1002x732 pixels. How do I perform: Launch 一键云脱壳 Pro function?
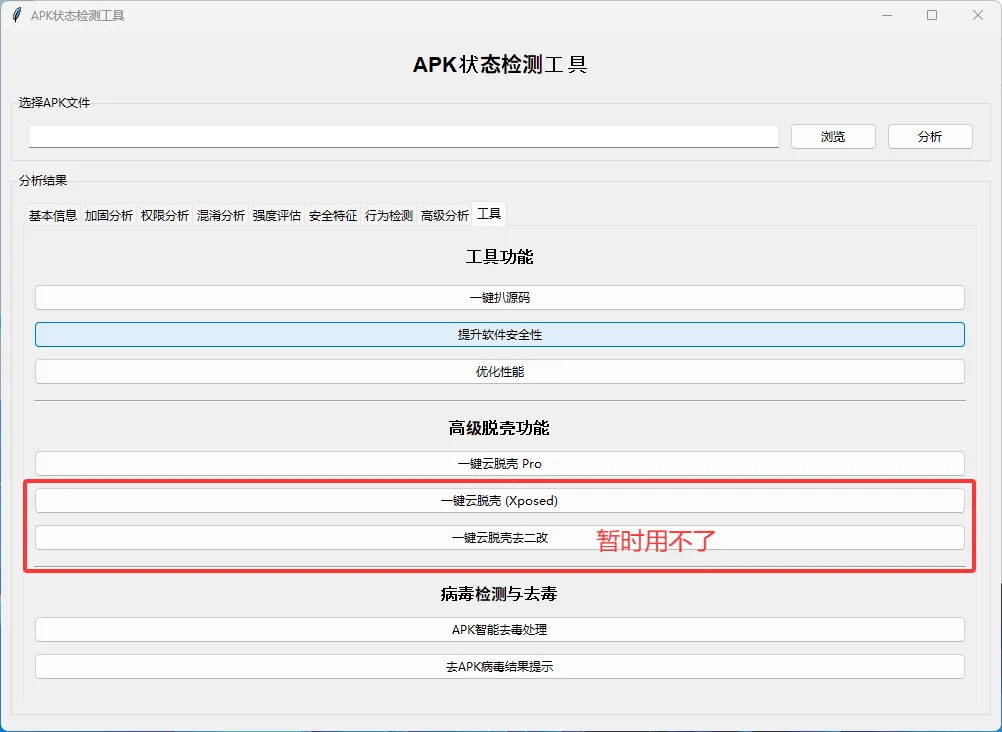click(x=500, y=463)
